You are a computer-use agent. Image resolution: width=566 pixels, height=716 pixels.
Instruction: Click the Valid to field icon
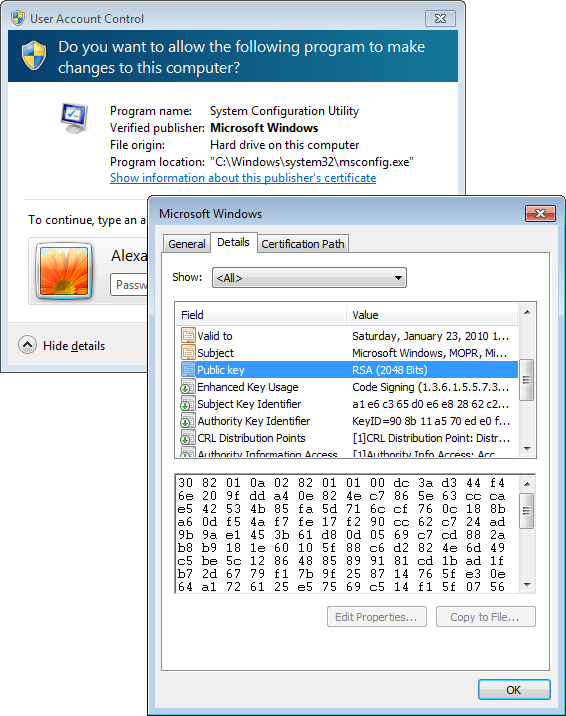(x=188, y=336)
